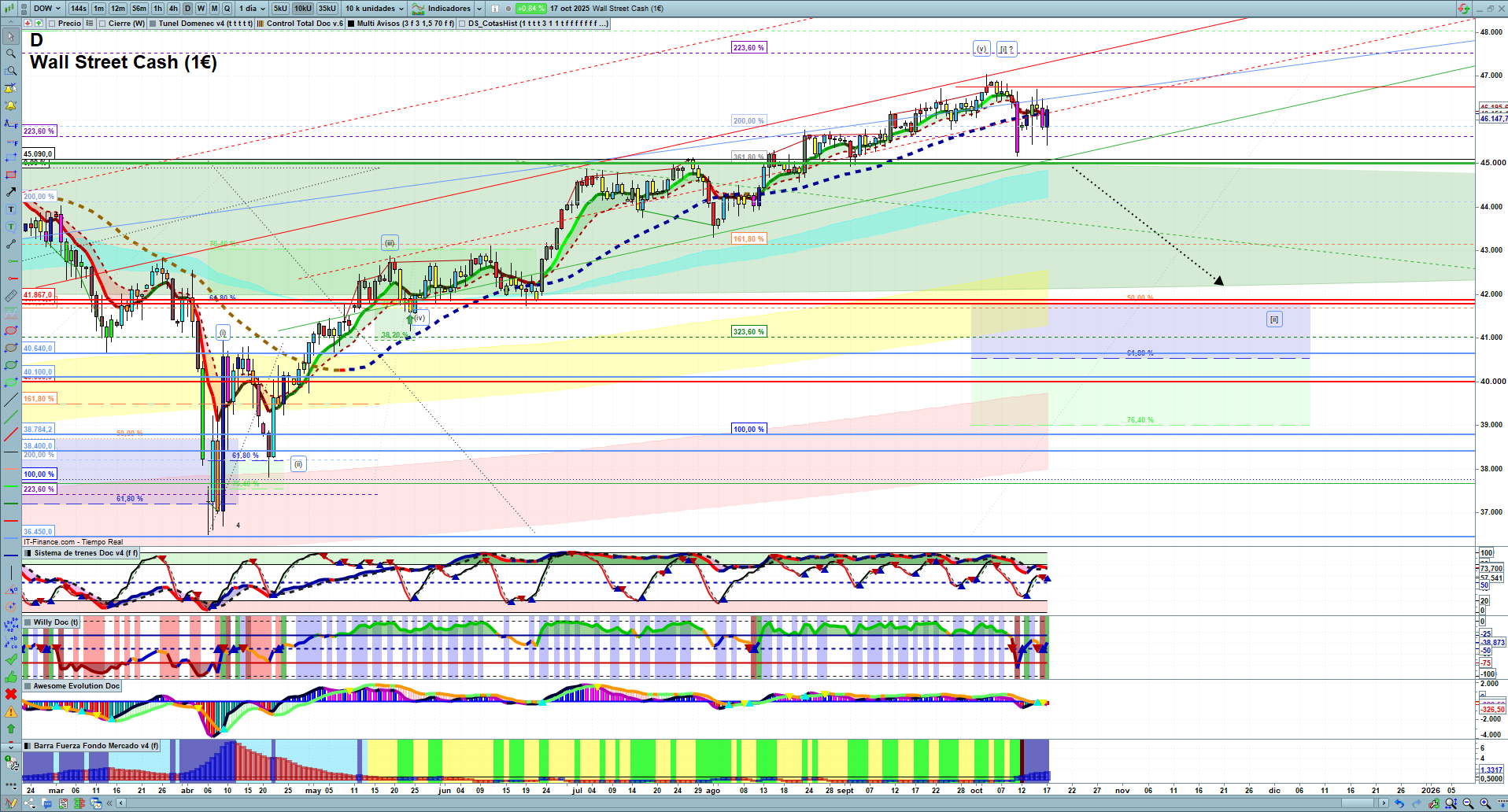Click the horizontal time scrollbar track
This screenshot has height=812, width=1508.
752,803
